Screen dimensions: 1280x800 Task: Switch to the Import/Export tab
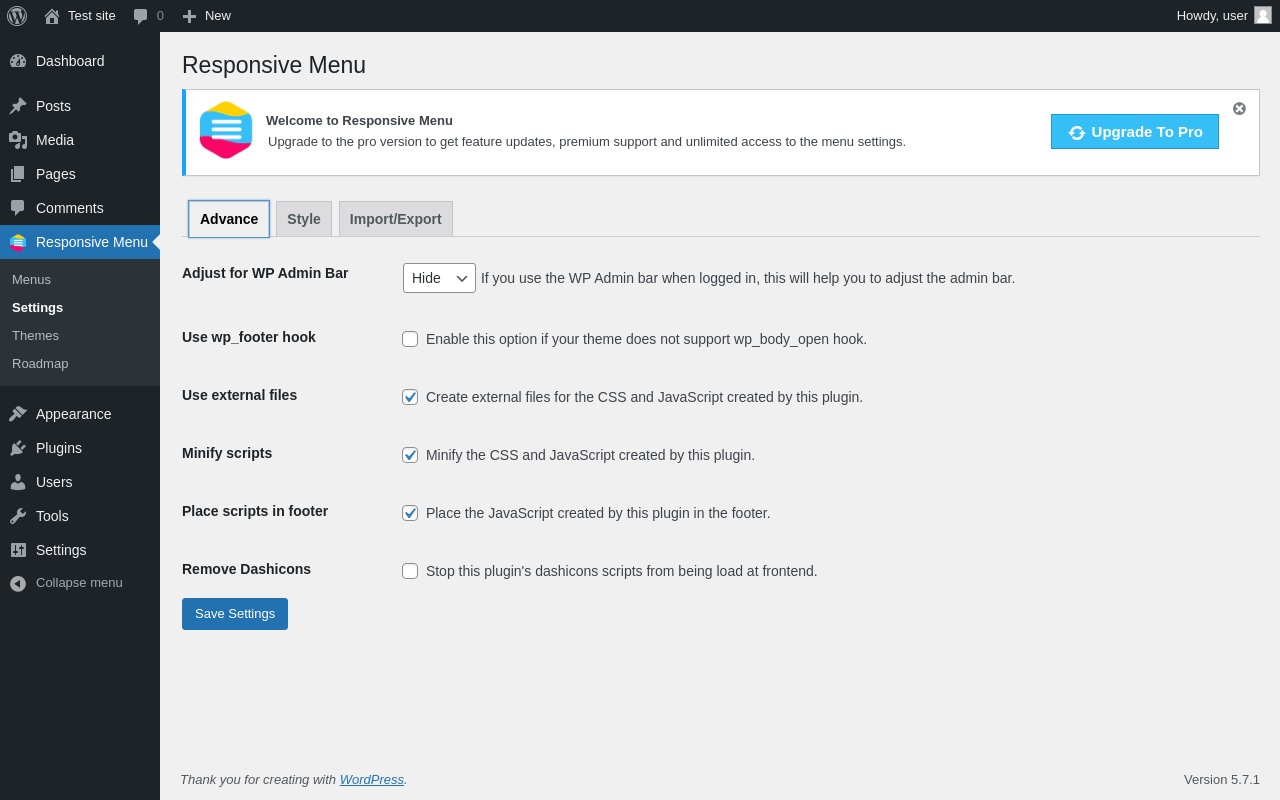tap(396, 219)
